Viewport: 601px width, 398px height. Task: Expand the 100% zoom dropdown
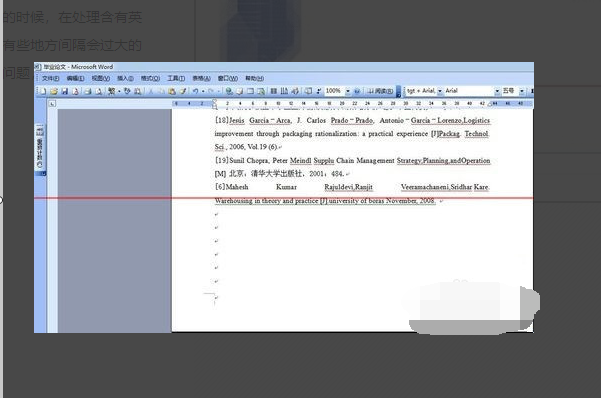(x=348, y=91)
